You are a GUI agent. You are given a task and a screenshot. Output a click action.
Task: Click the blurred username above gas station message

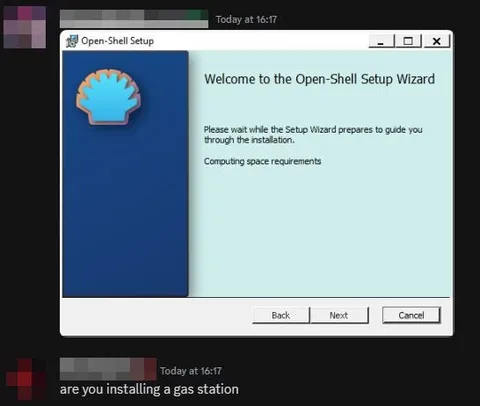click(x=108, y=369)
